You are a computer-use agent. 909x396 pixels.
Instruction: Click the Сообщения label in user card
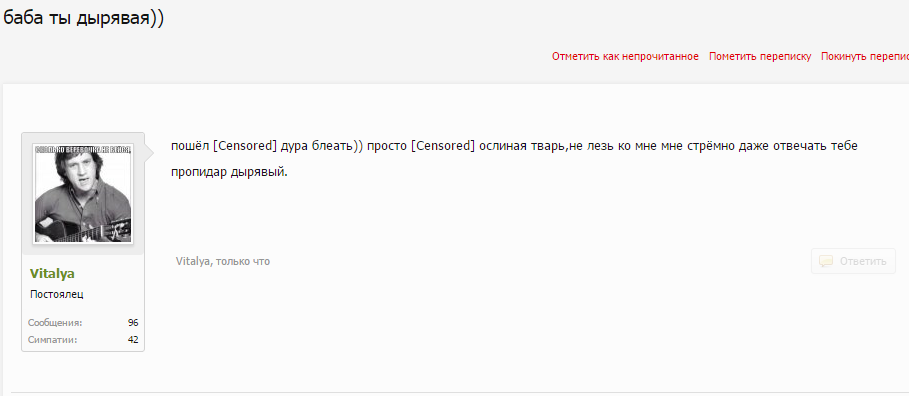[x=55, y=323]
